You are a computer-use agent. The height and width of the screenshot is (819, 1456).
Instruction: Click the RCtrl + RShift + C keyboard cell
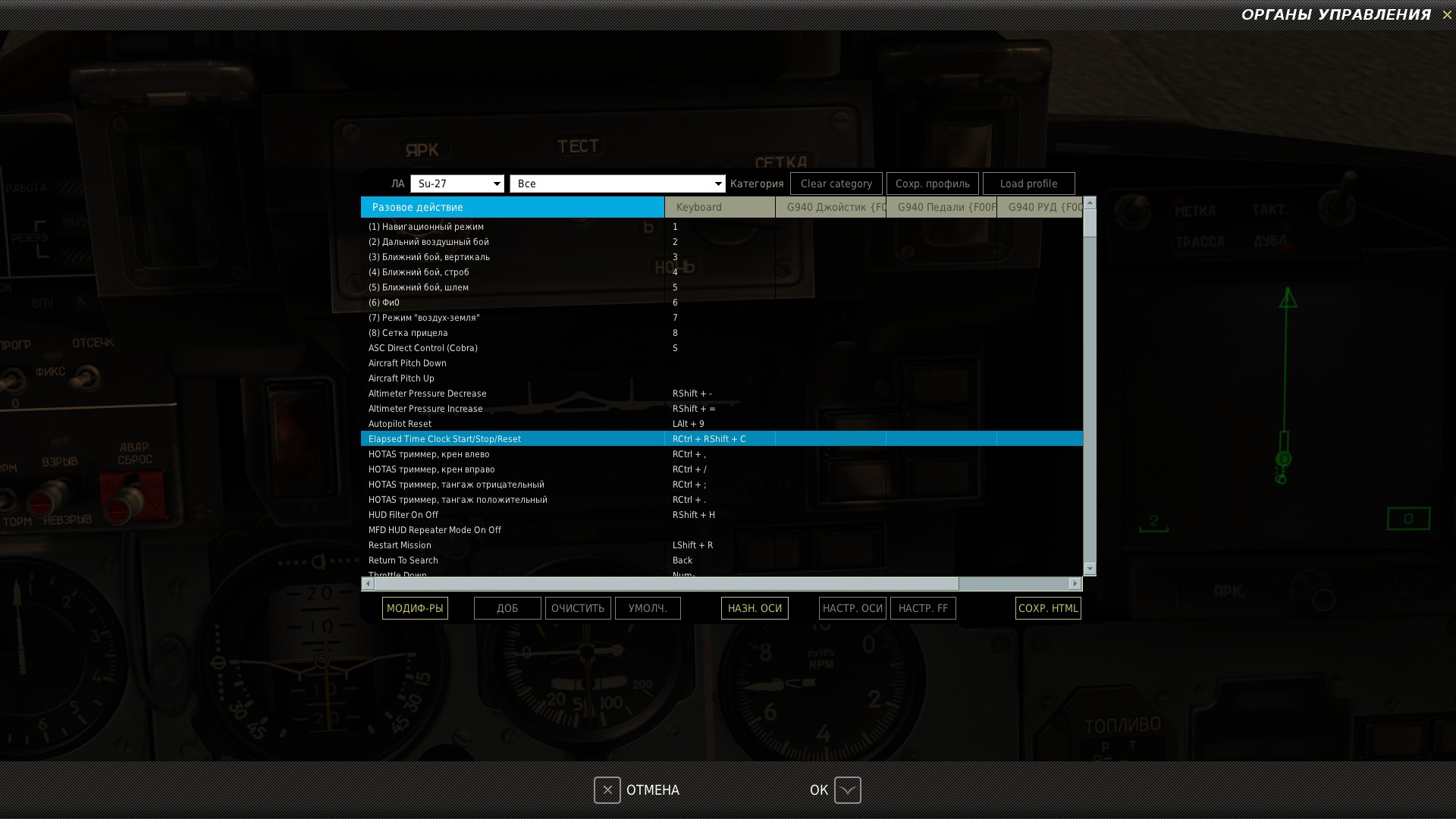(720, 439)
